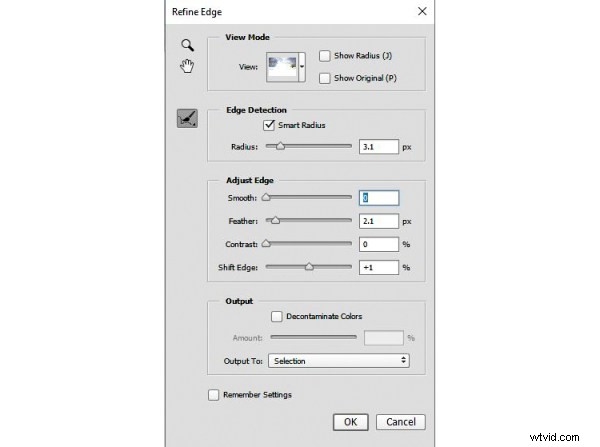Close the Refine Edge dialog
Image resolution: width=600 pixels, height=447 pixels.
[x=422, y=11]
